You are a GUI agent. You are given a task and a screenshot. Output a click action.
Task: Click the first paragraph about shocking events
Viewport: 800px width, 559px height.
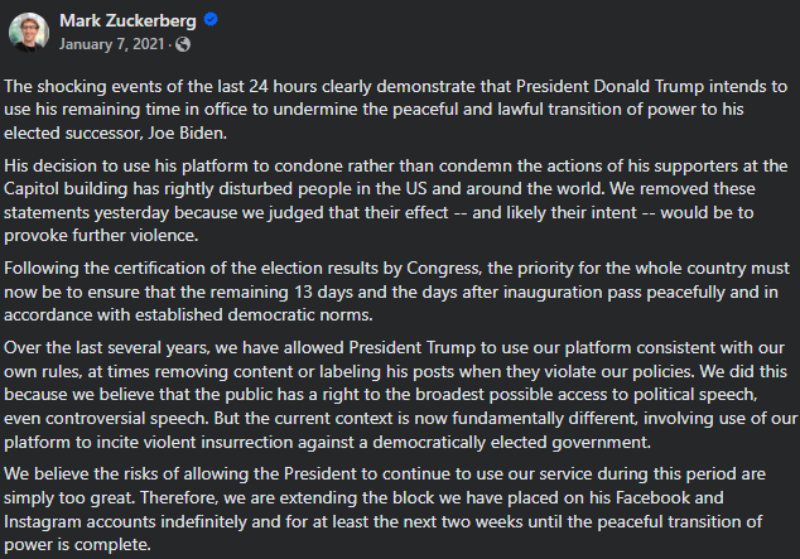[395, 110]
